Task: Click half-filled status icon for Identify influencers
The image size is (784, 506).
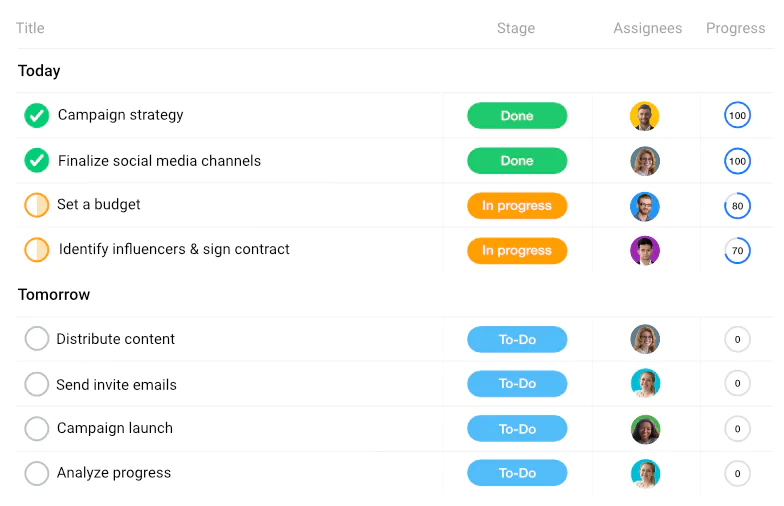Action: 37,249
